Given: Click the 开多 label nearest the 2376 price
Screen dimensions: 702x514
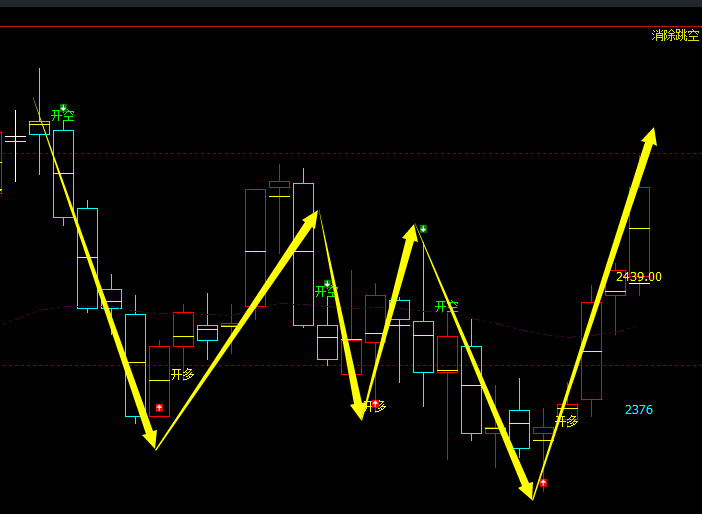Looking at the screenshot, I should [567, 421].
